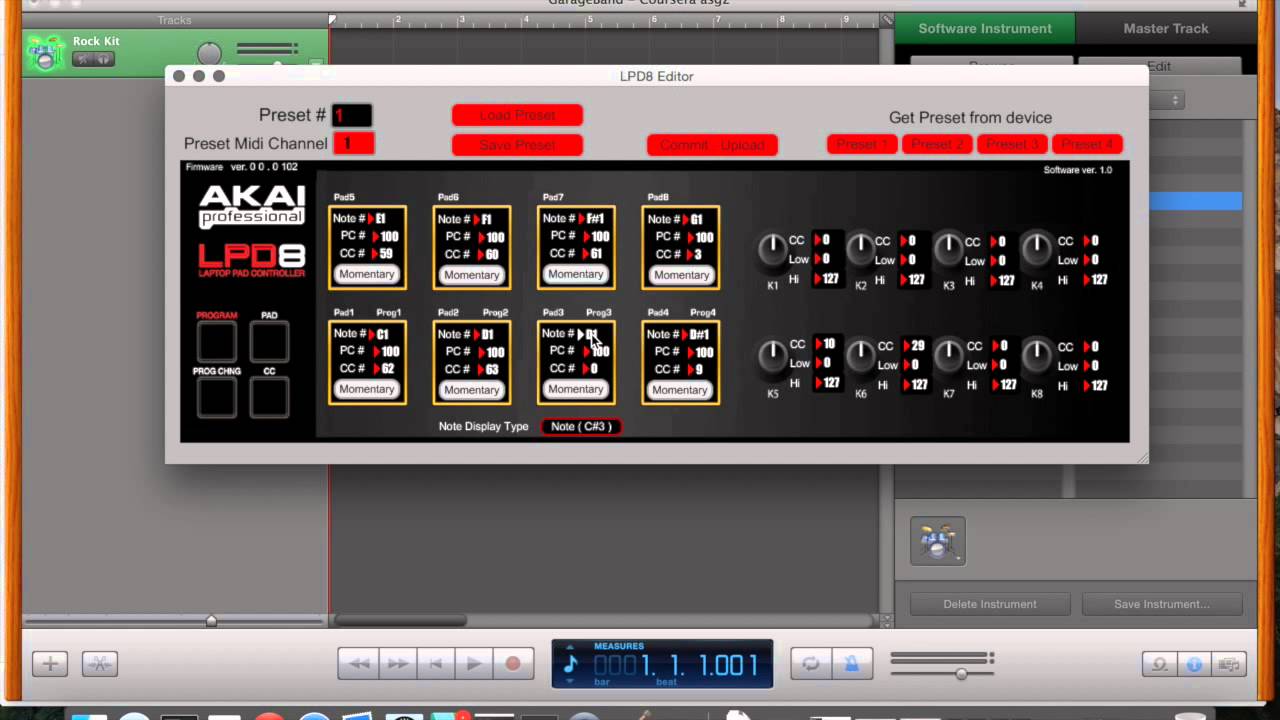Viewport: 1280px width, 720px height.
Task: Click the K6 knob
Action: (x=860, y=356)
